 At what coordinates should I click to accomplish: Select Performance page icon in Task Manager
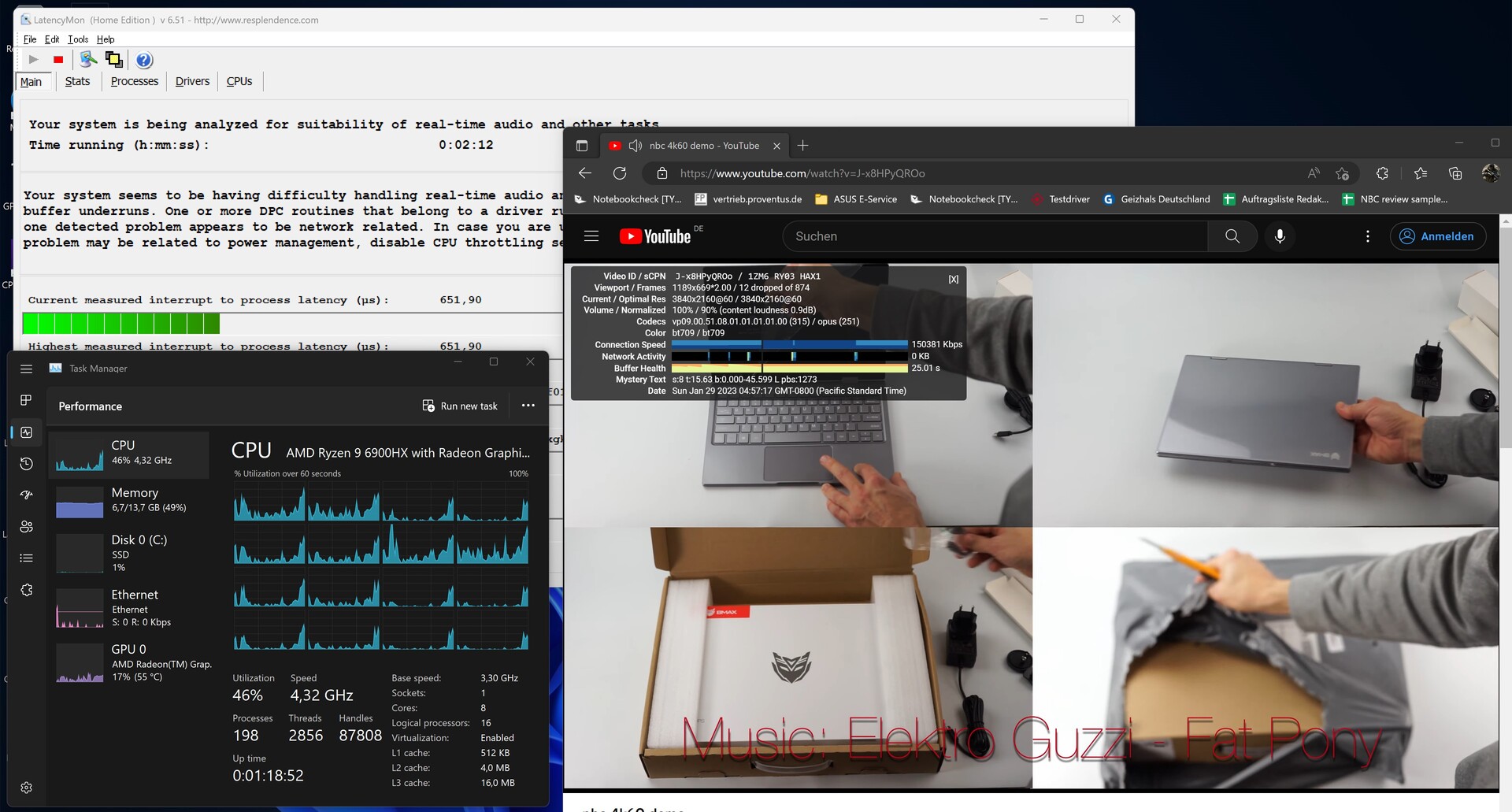coord(26,432)
